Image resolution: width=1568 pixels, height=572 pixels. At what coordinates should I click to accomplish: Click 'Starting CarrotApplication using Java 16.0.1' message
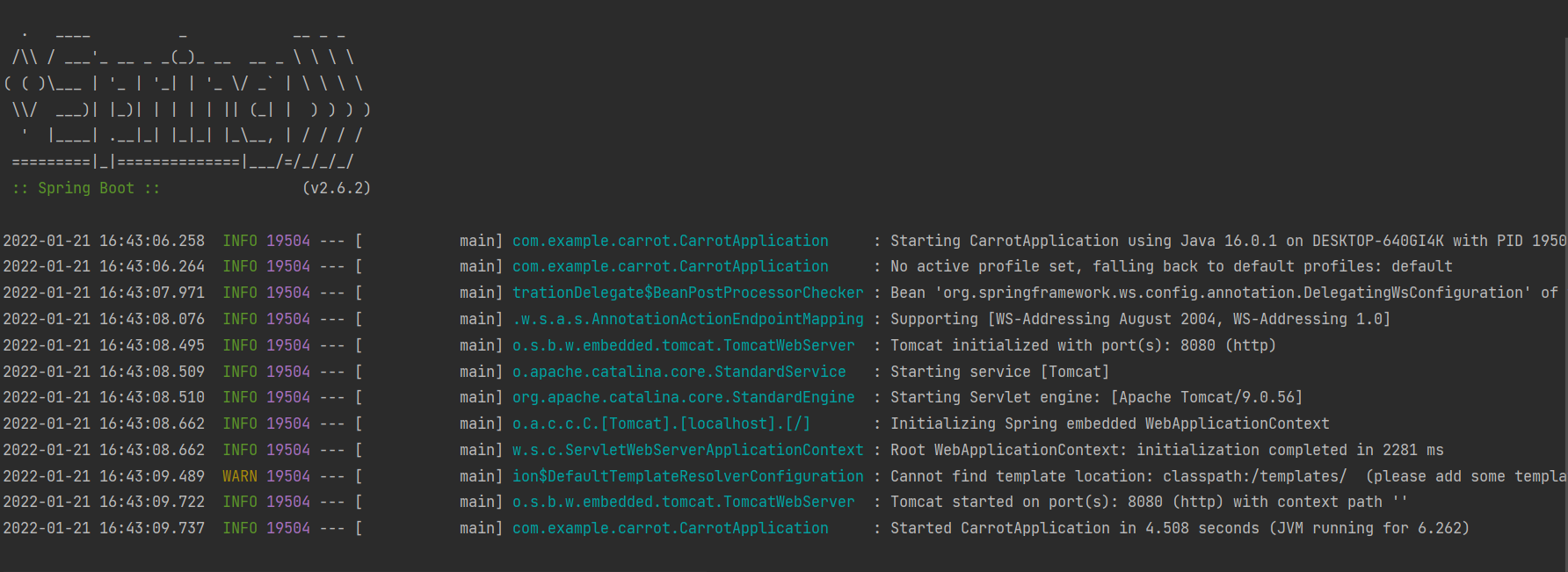point(1229,241)
